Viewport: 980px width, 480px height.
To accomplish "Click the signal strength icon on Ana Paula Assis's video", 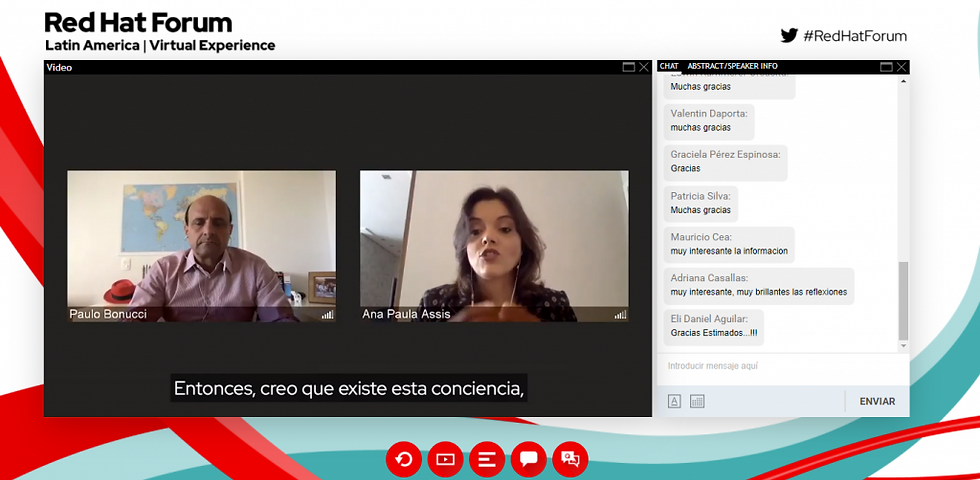I will pyautogui.click(x=620, y=314).
